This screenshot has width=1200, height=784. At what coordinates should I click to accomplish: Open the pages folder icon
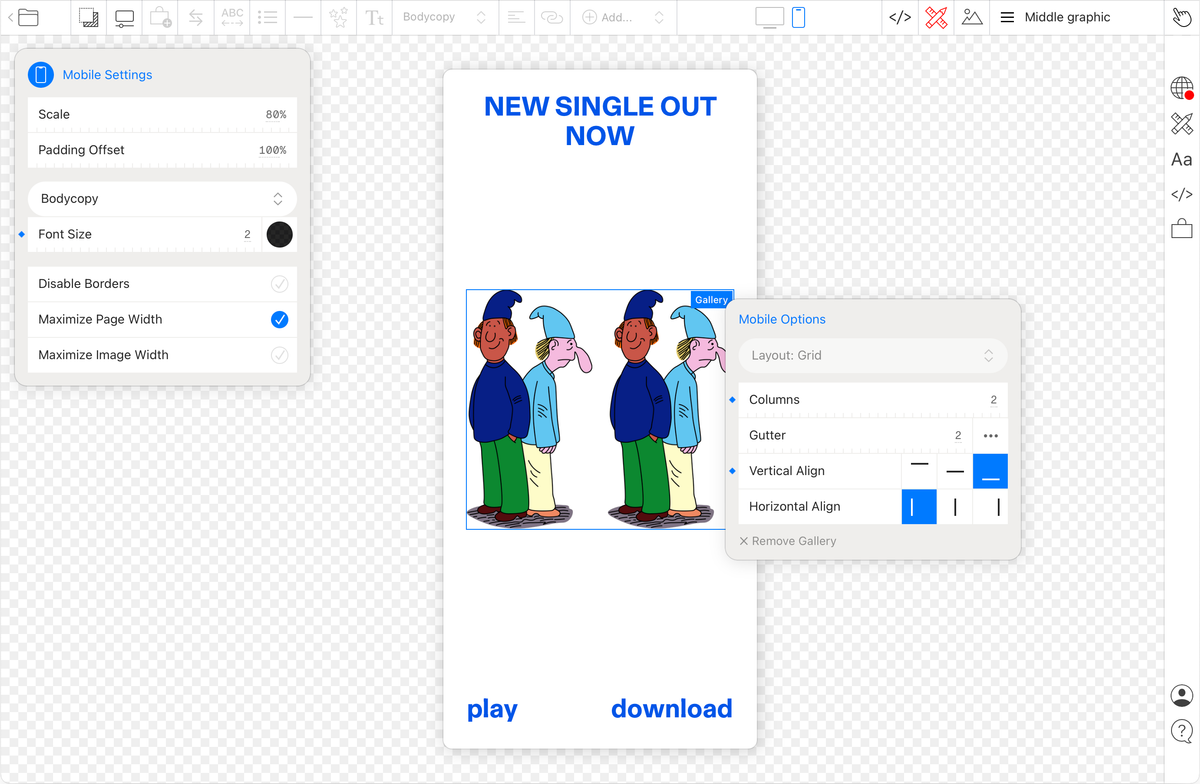(28, 17)
